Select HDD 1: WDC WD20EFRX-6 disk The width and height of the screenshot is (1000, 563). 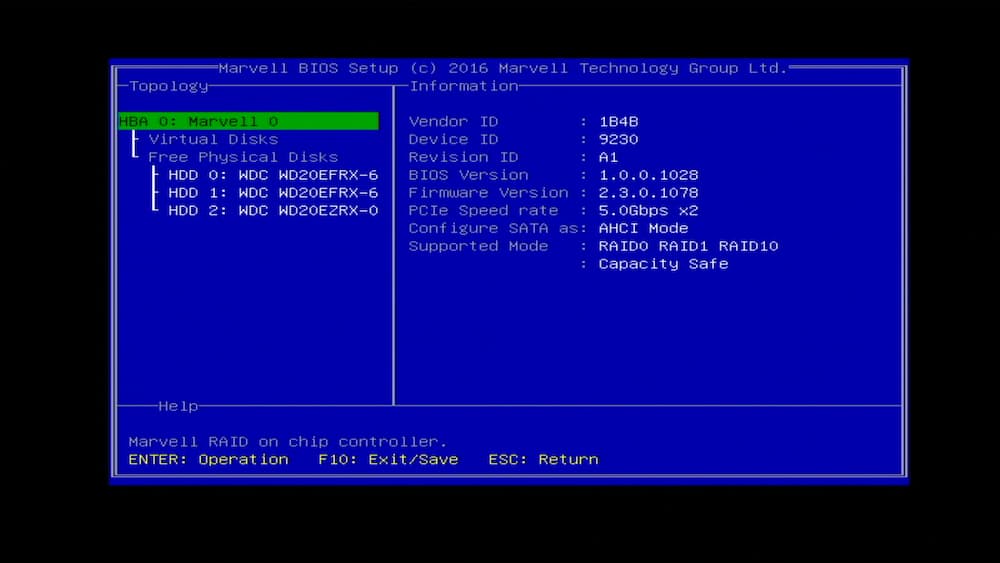point(273,193)
